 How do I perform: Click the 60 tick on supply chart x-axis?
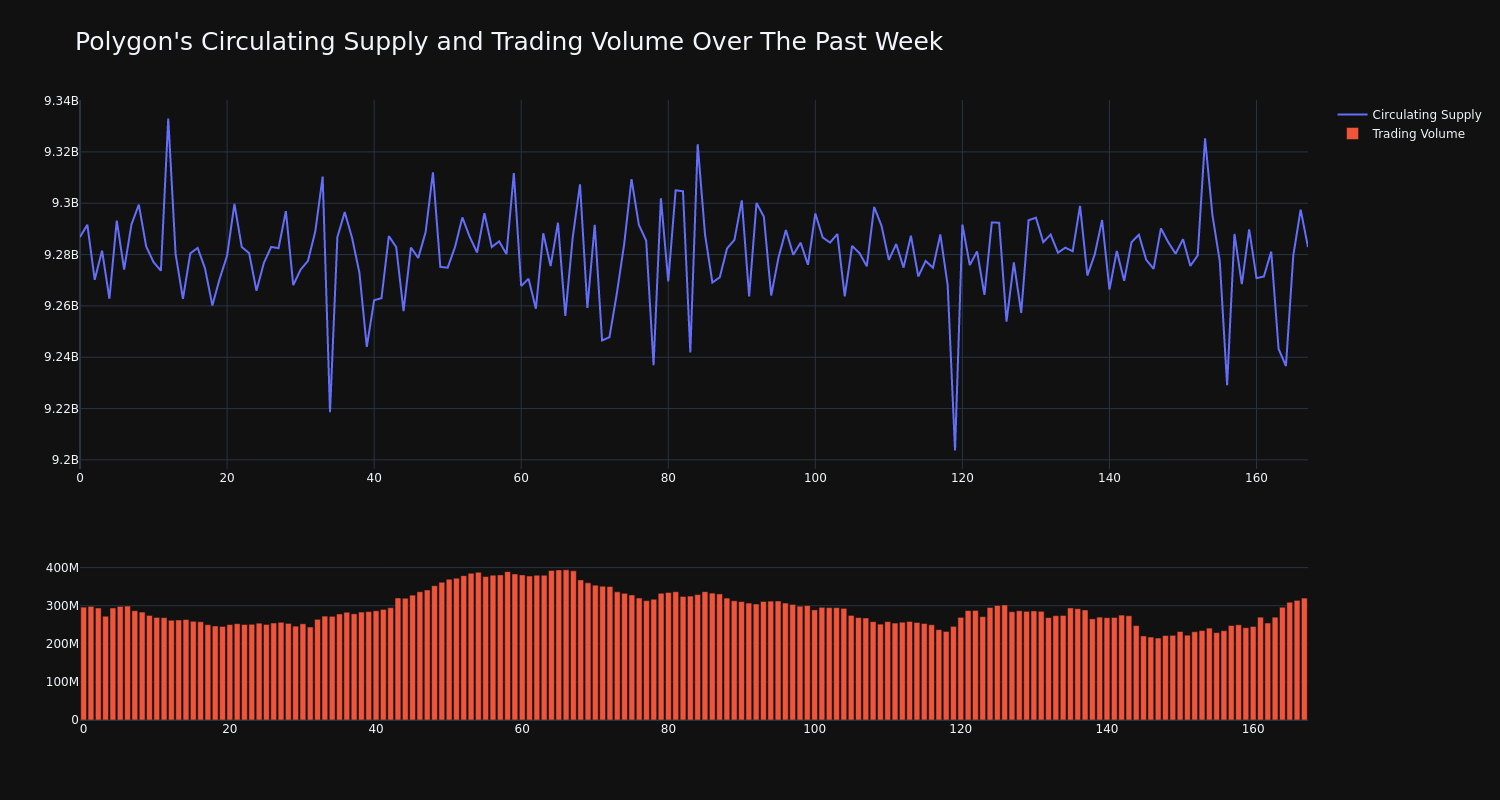click(521, 478)
